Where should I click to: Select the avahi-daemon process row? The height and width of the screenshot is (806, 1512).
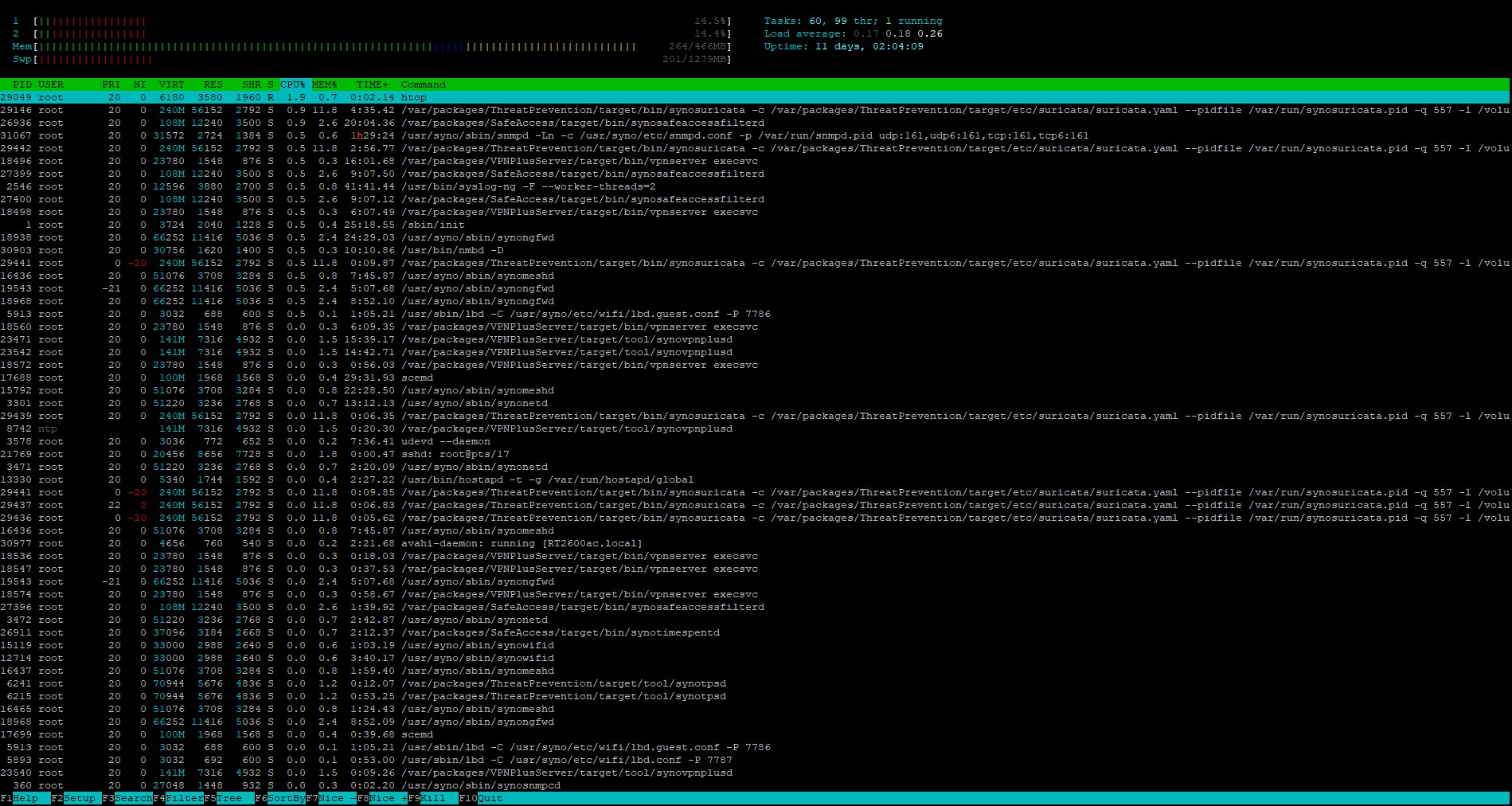tap(521, 543)
